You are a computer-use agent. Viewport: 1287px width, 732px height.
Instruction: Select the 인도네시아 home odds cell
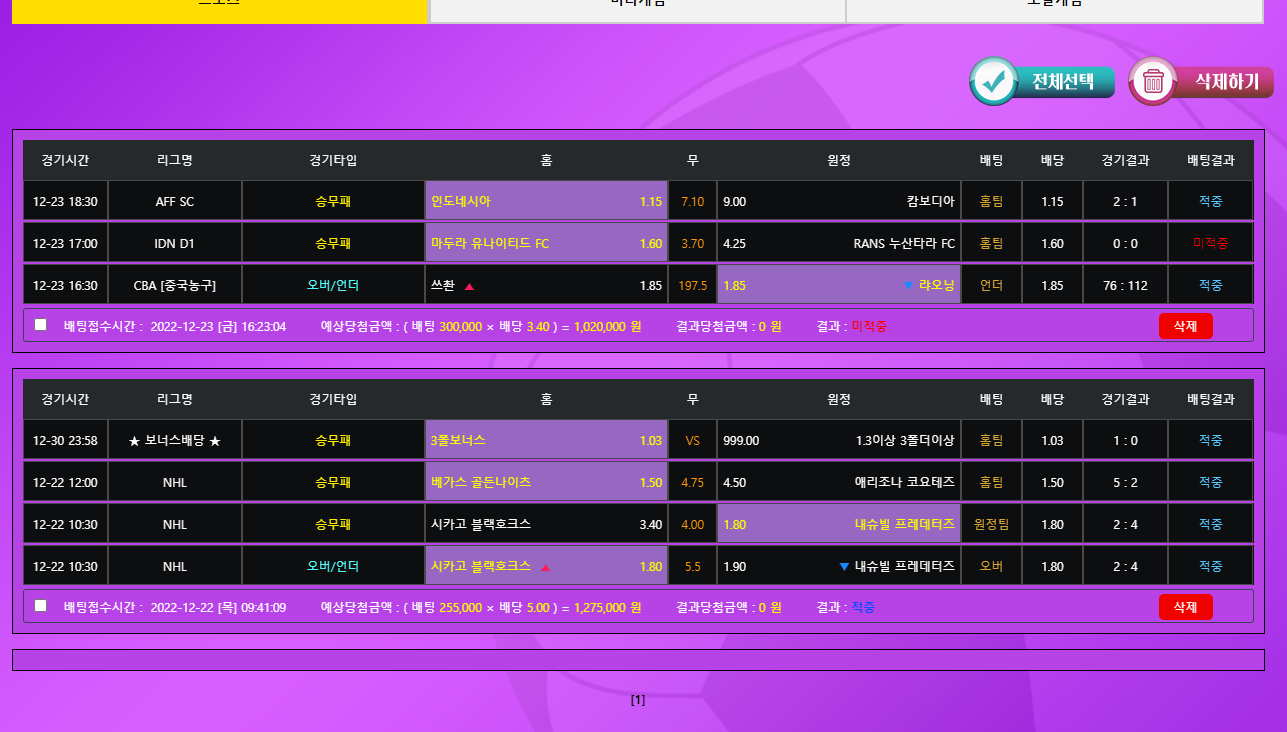[x=546, y=201]
